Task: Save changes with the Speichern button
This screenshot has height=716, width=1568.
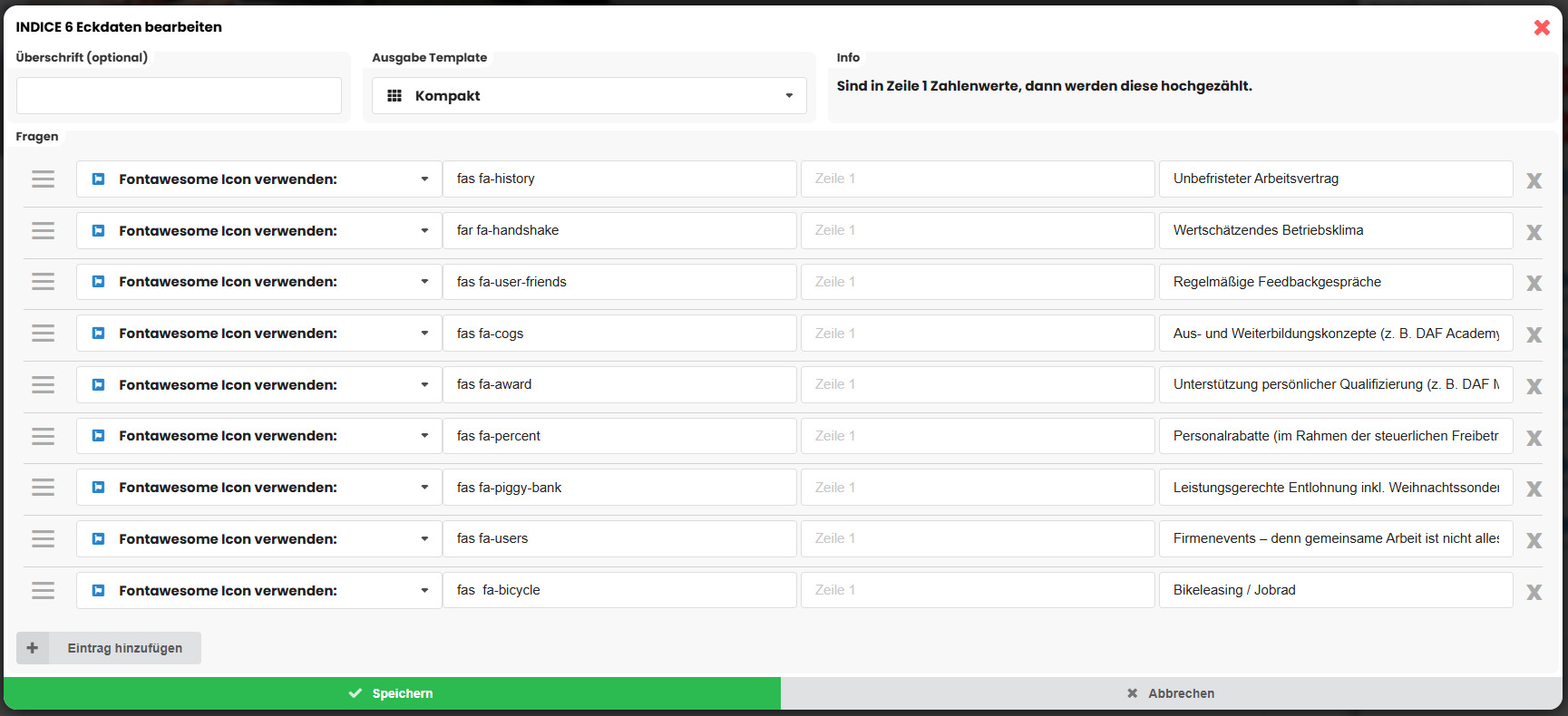Action: (392, 693)
